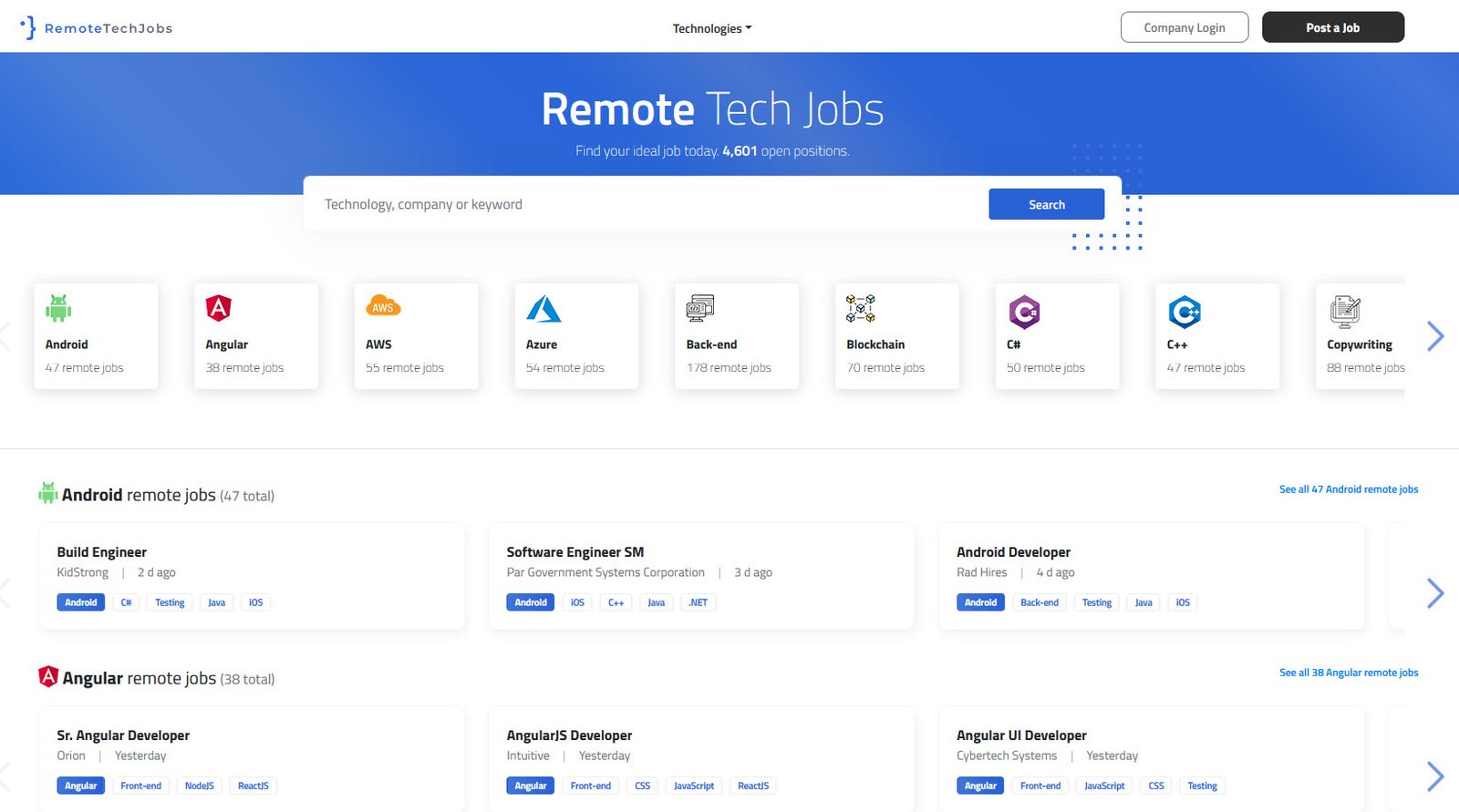Click Par Government Systems Corporation company name
The width and height of the screenshot is (1459, 812).
(605, 572)
